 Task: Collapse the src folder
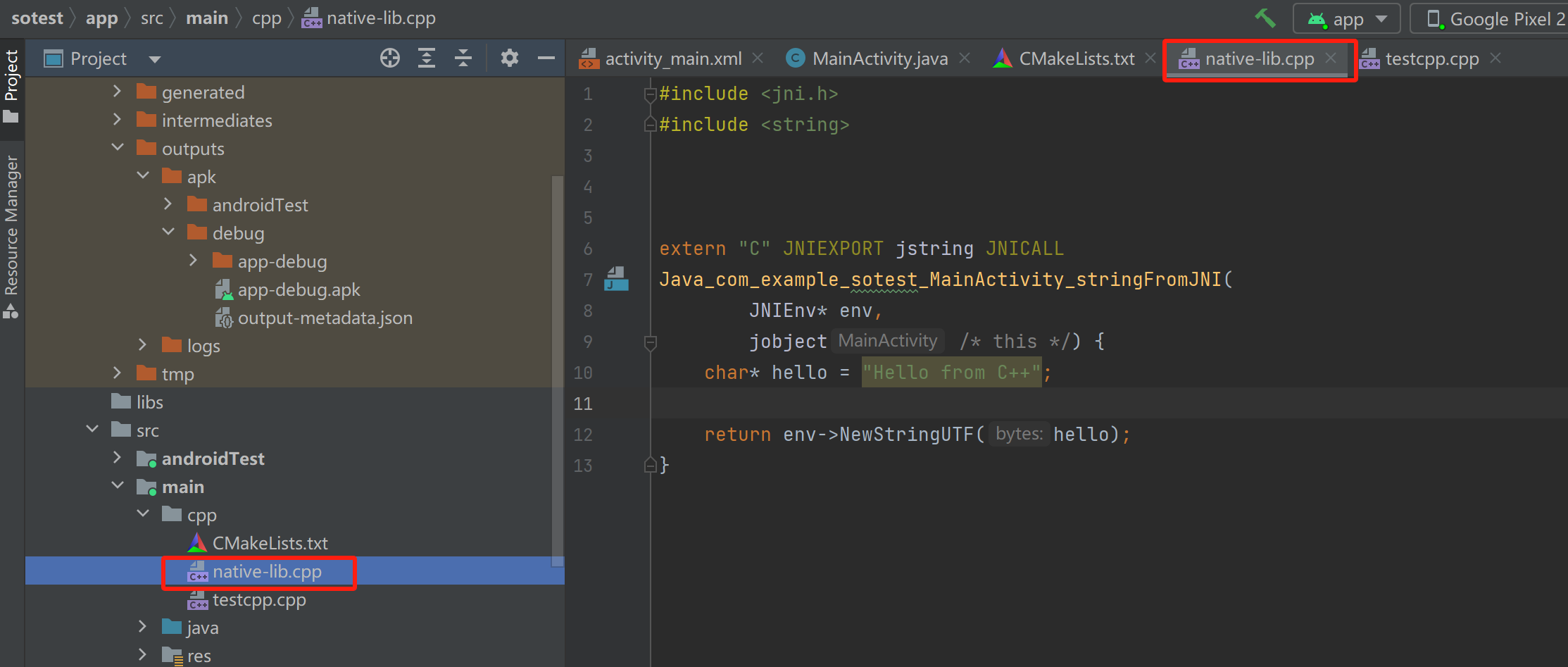pyautogui.click(x=92, y=429)
